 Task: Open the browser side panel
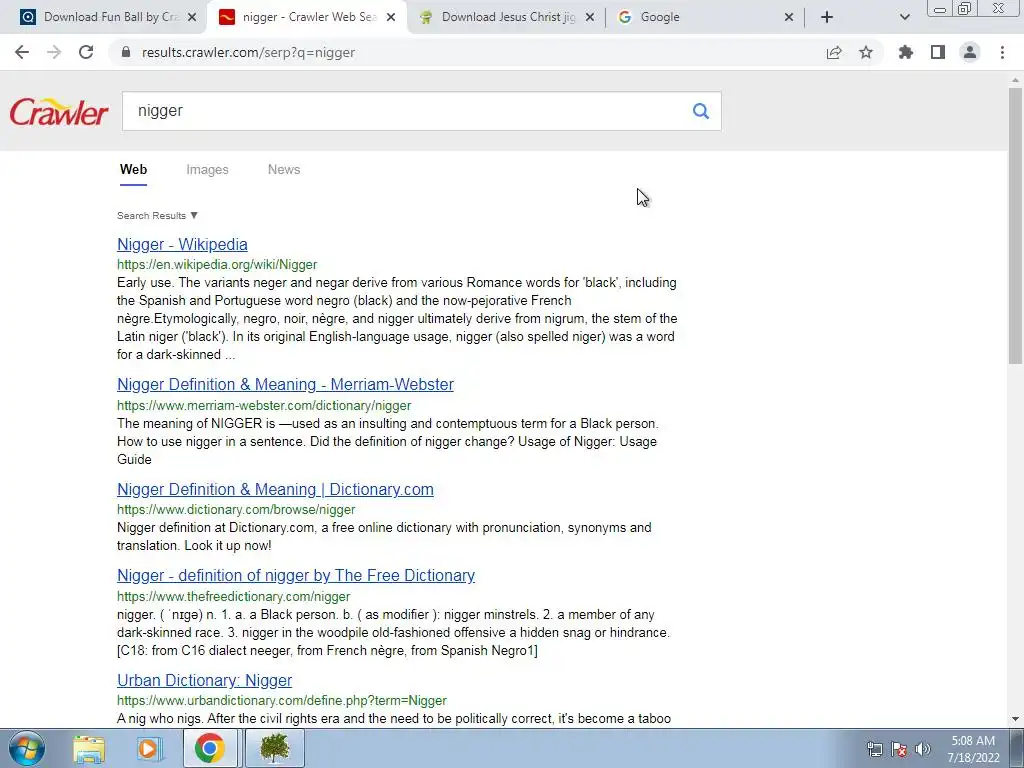(938, 52)
